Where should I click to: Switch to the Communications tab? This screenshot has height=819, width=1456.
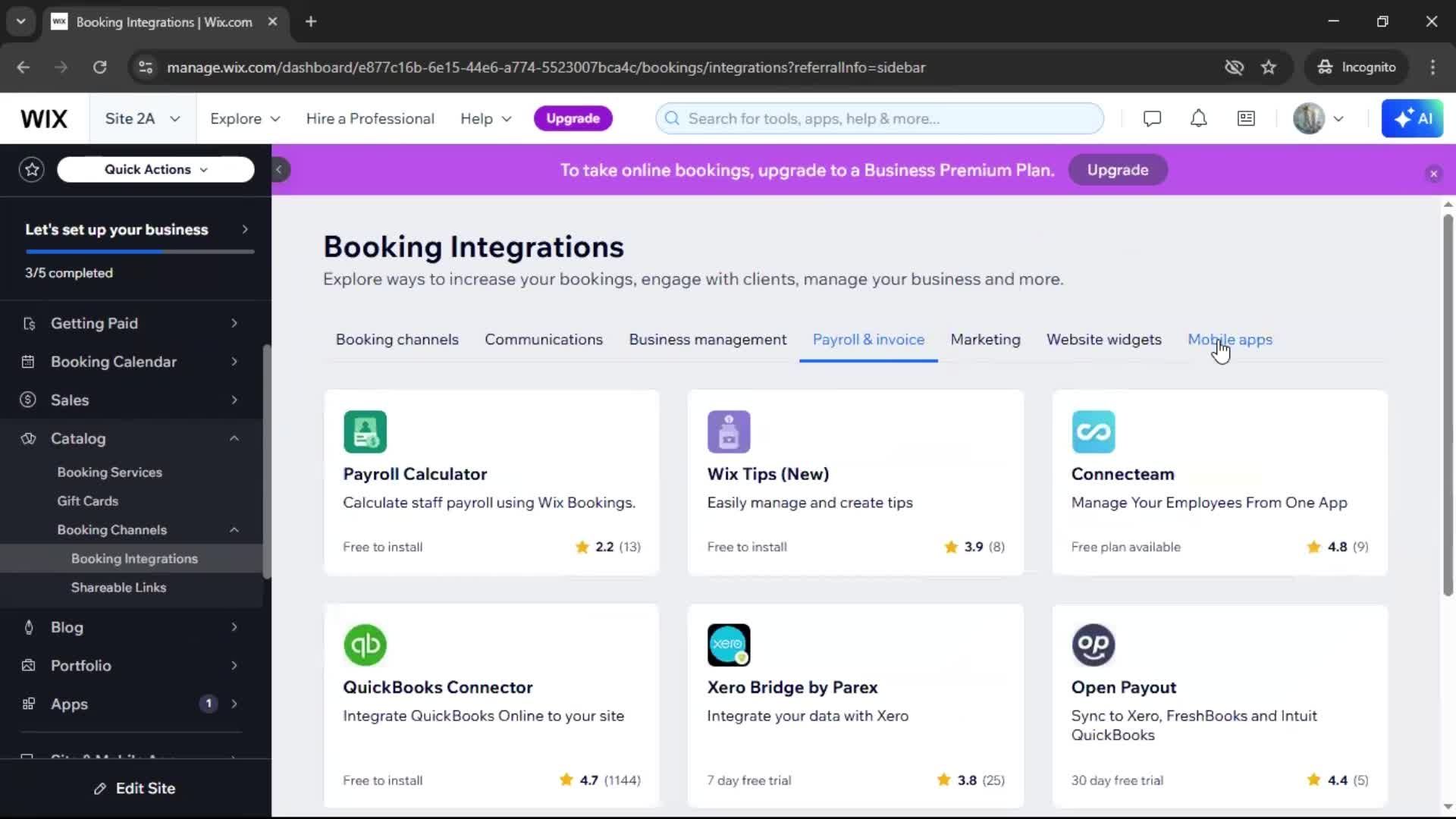(544, 340)
